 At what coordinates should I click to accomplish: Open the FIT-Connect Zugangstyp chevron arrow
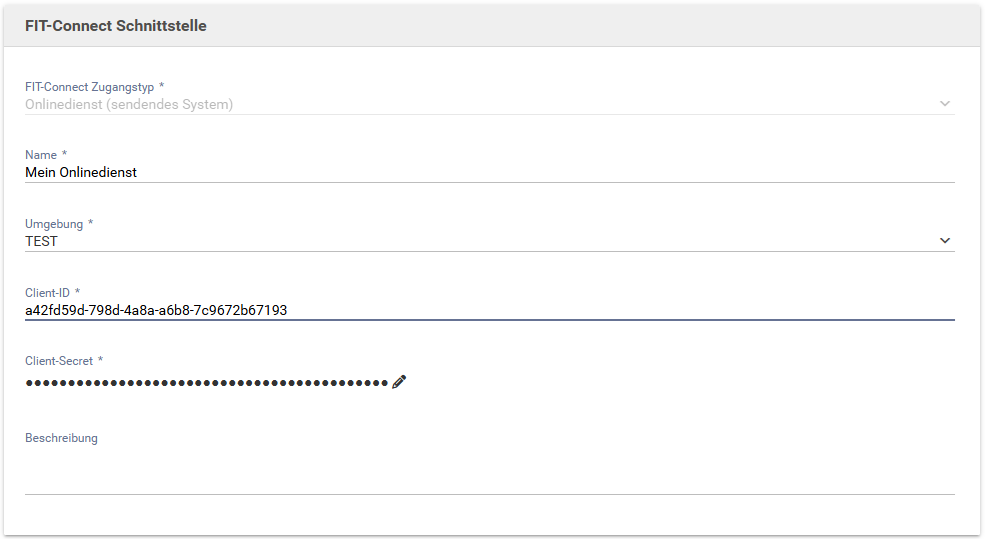945,104
